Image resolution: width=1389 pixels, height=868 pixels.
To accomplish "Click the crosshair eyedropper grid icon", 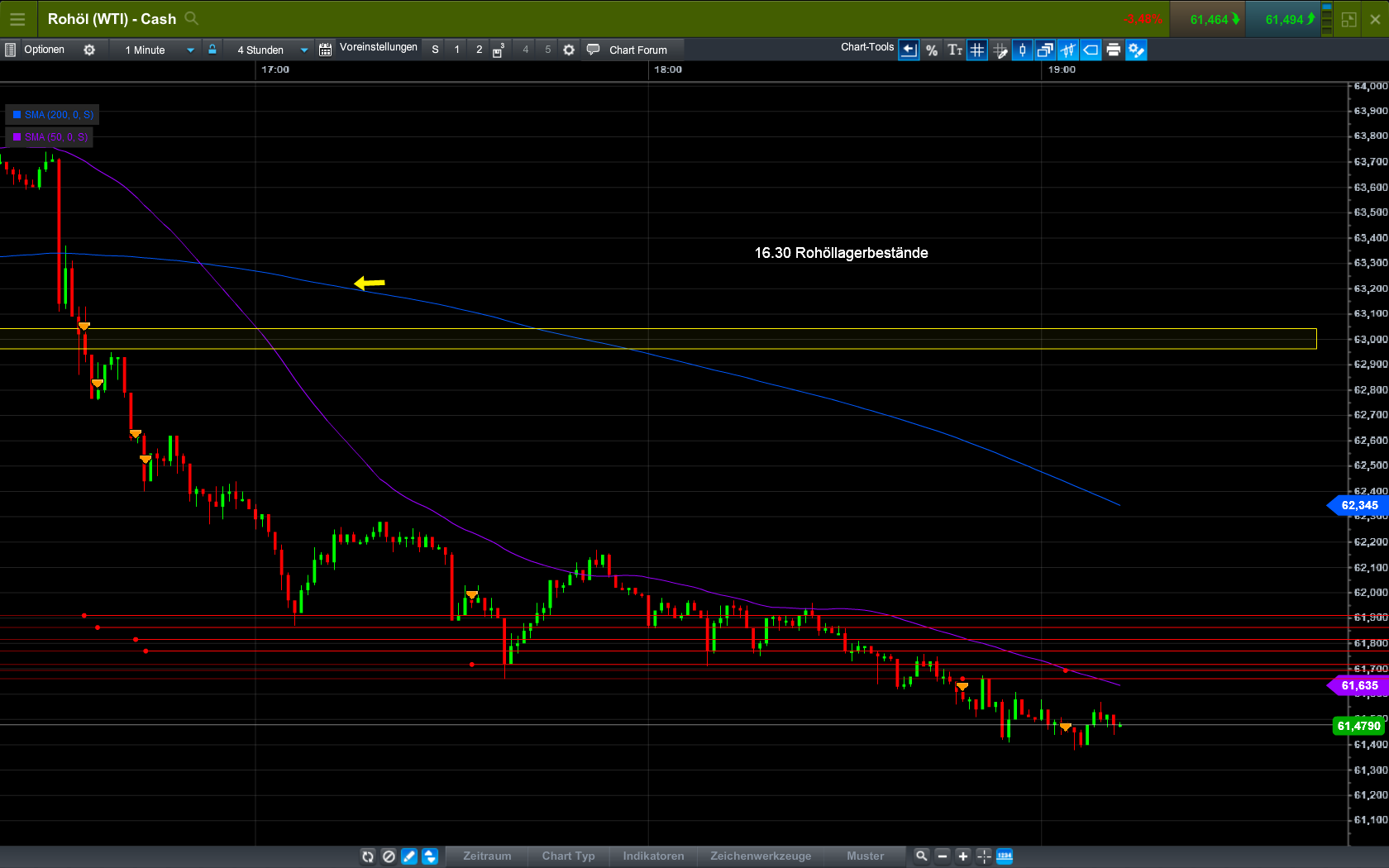I will (1001, 50).
